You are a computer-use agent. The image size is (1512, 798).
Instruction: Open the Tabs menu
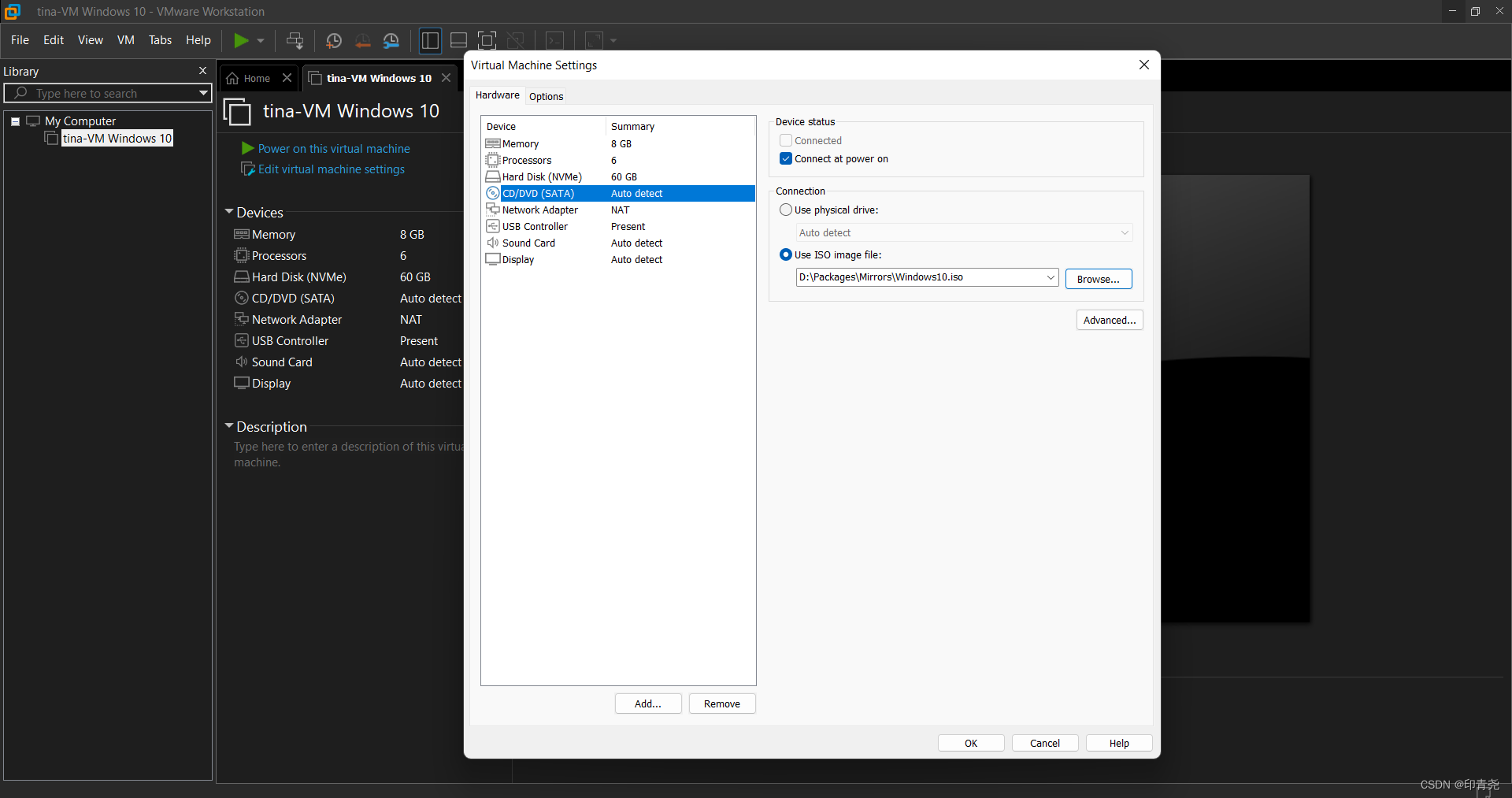[160, 40]
